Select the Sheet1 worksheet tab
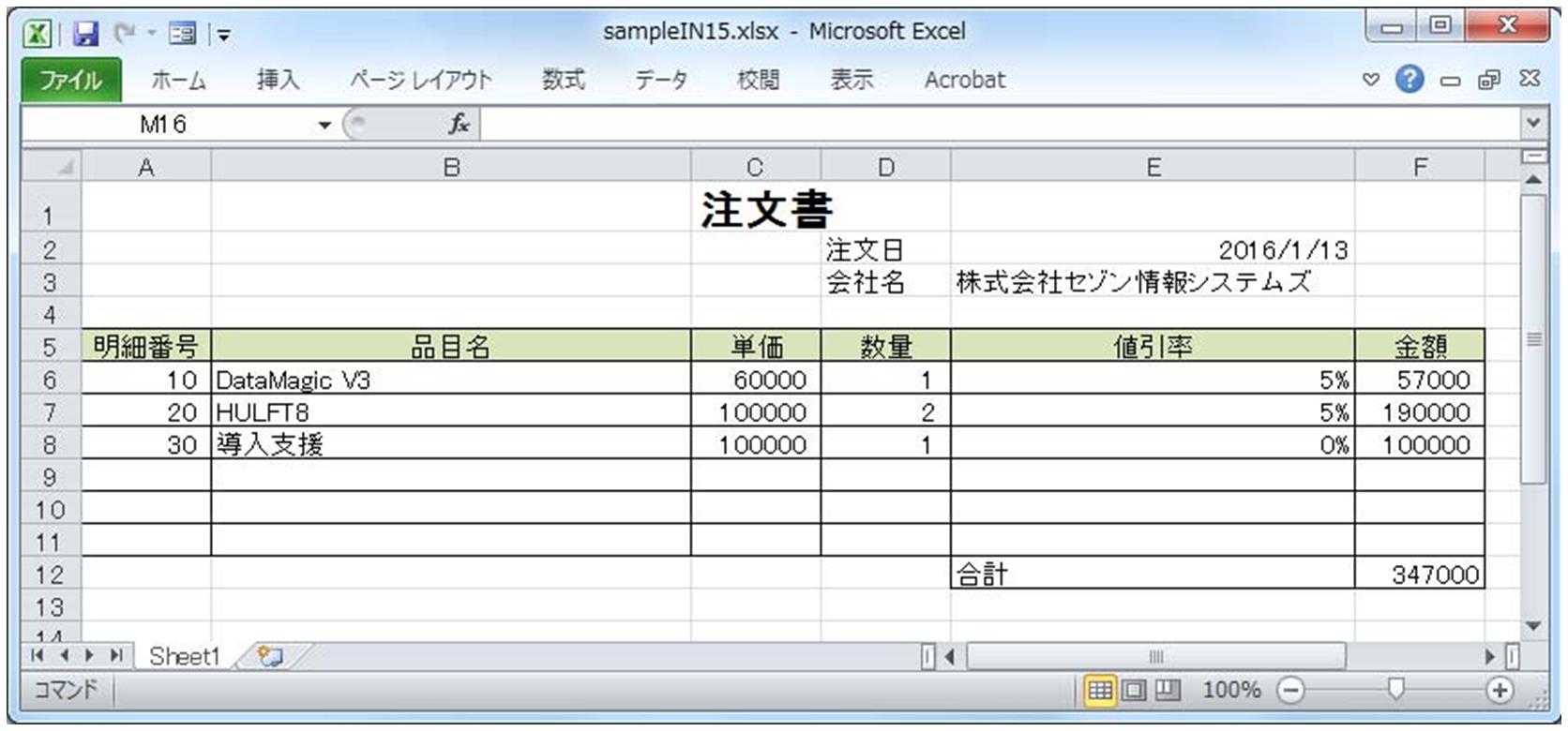Screen dimensions: 1568x731 pos(183,656)
